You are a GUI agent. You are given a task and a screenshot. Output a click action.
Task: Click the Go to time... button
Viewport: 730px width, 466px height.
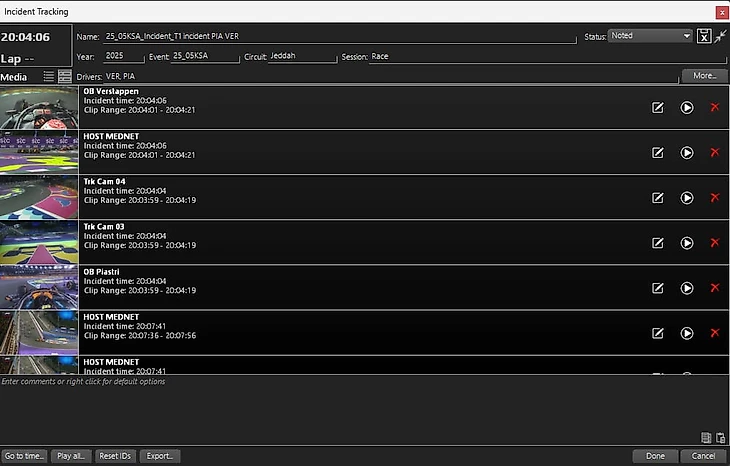[24, 456]
